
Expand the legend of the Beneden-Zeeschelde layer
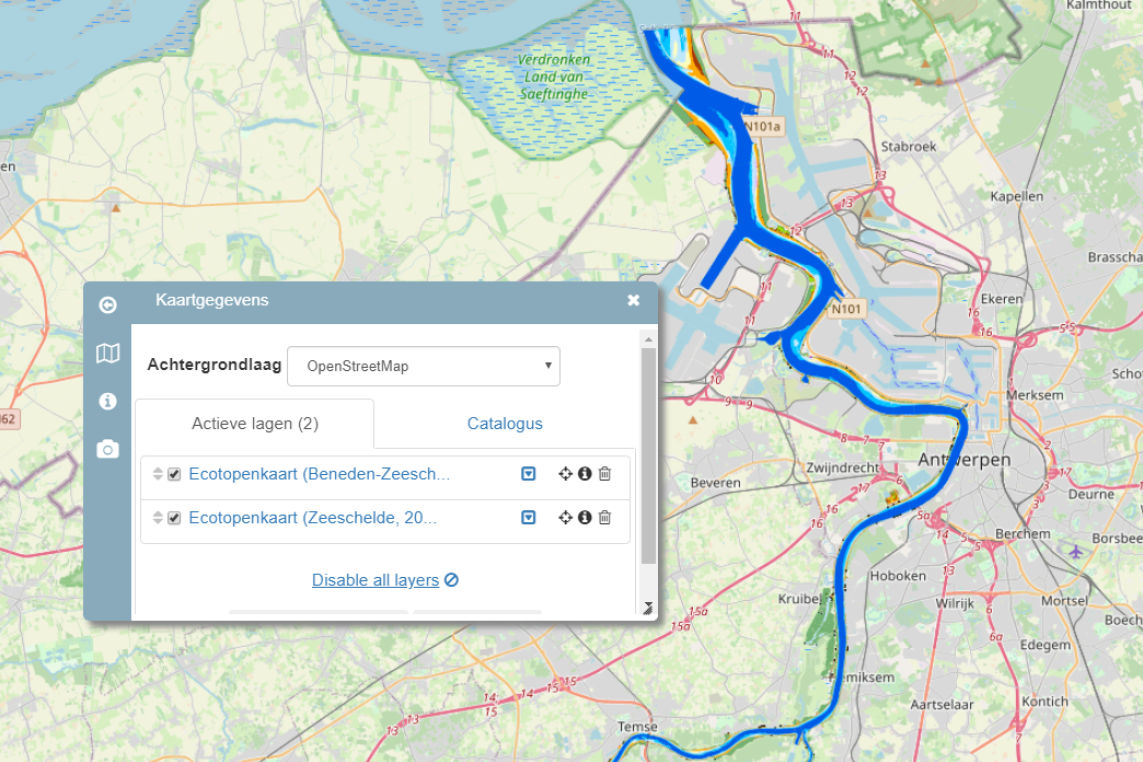click(x=528, y=474)
